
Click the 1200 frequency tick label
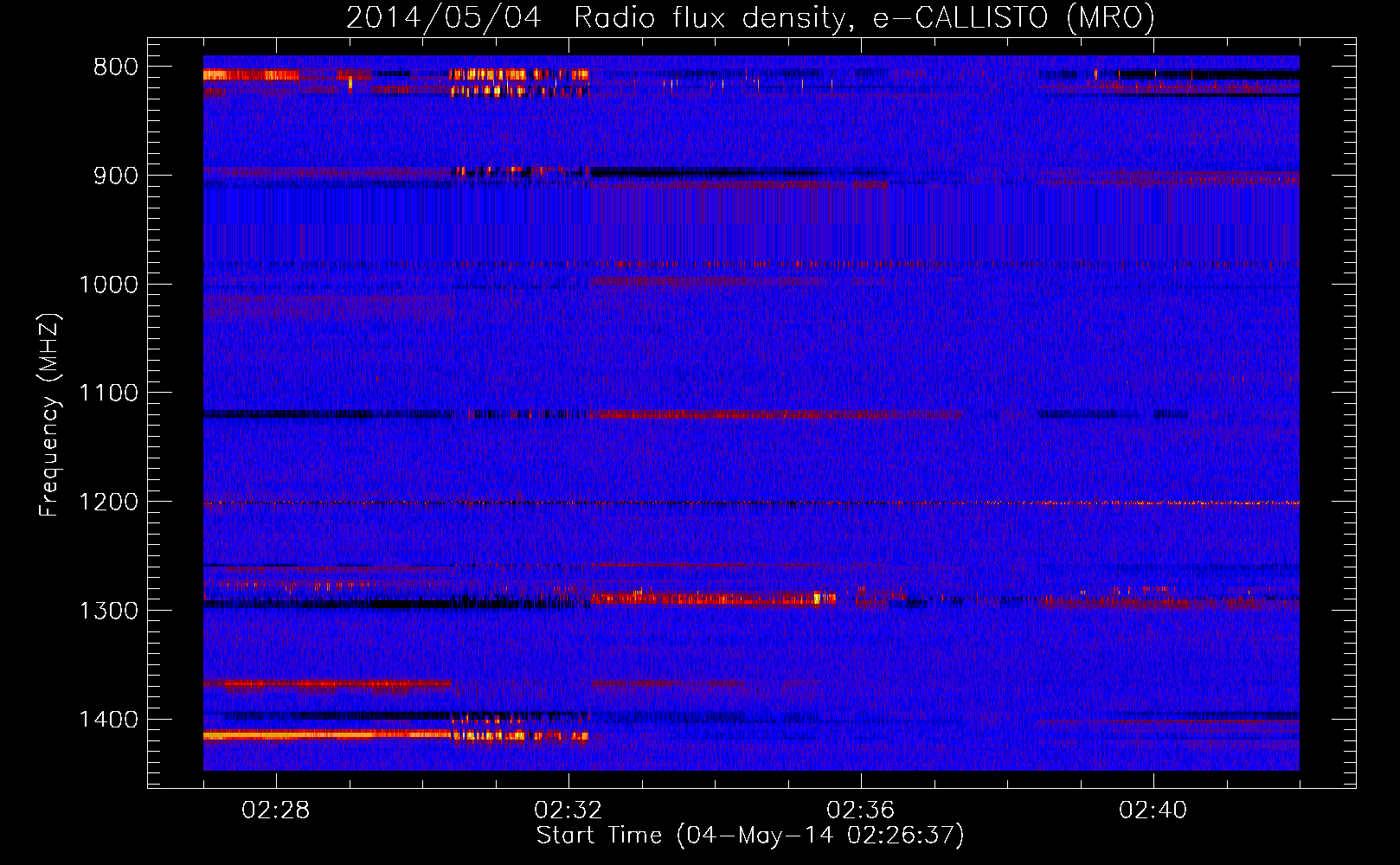pos(108,503)
